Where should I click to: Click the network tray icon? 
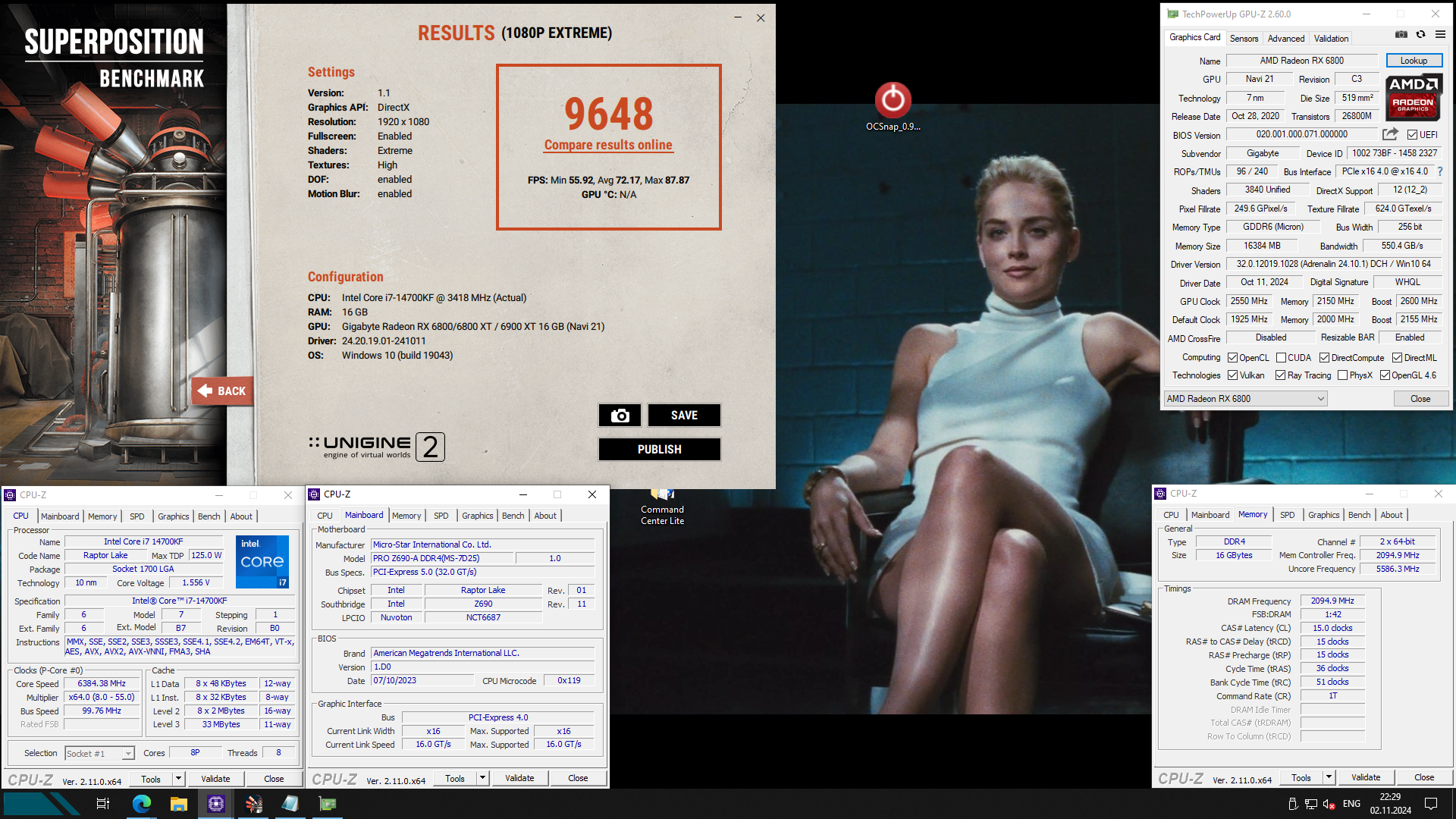tap(1311, 804)
